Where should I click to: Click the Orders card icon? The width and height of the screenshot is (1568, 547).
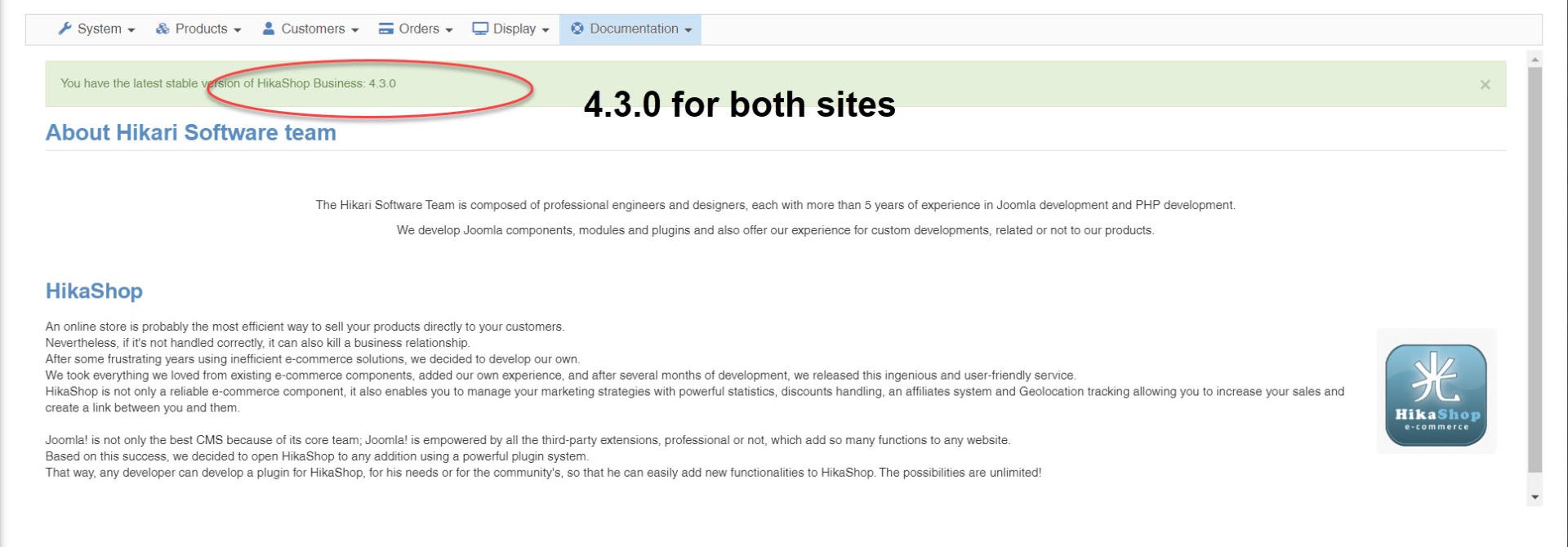[x=386, y=29]
